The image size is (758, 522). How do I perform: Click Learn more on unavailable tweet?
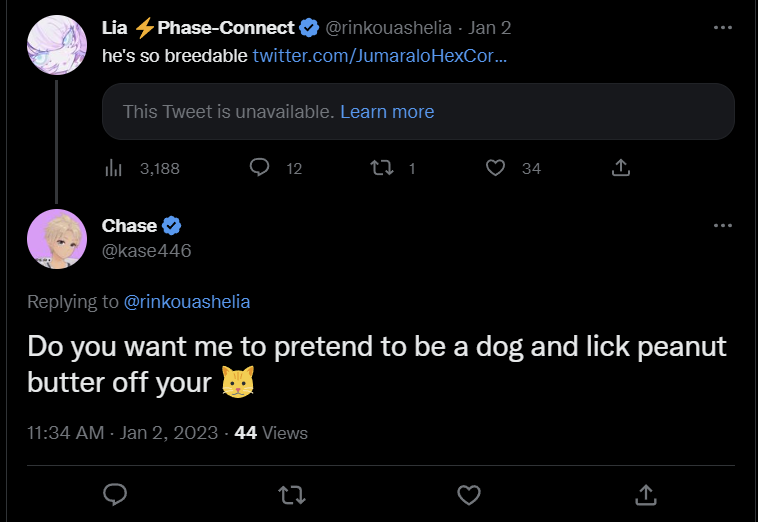(x=387, y=112)
